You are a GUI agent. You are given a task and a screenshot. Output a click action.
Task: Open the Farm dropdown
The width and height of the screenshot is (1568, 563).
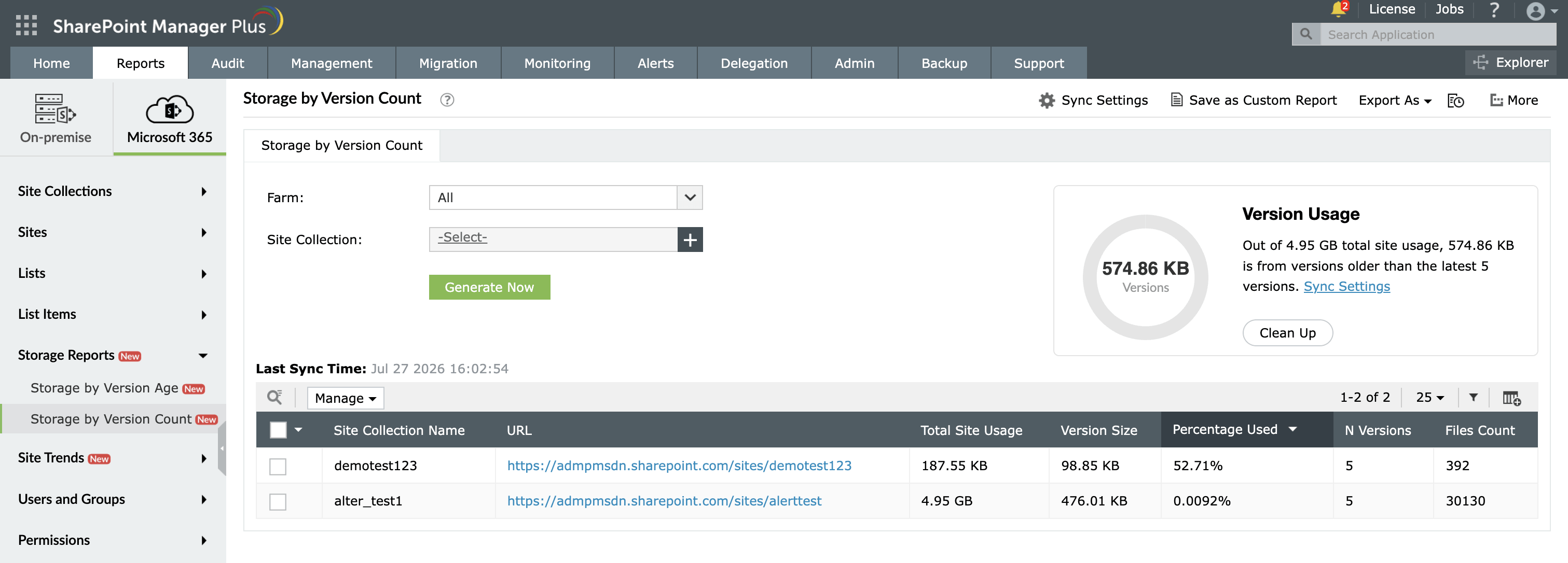click(x=566, y=198)
